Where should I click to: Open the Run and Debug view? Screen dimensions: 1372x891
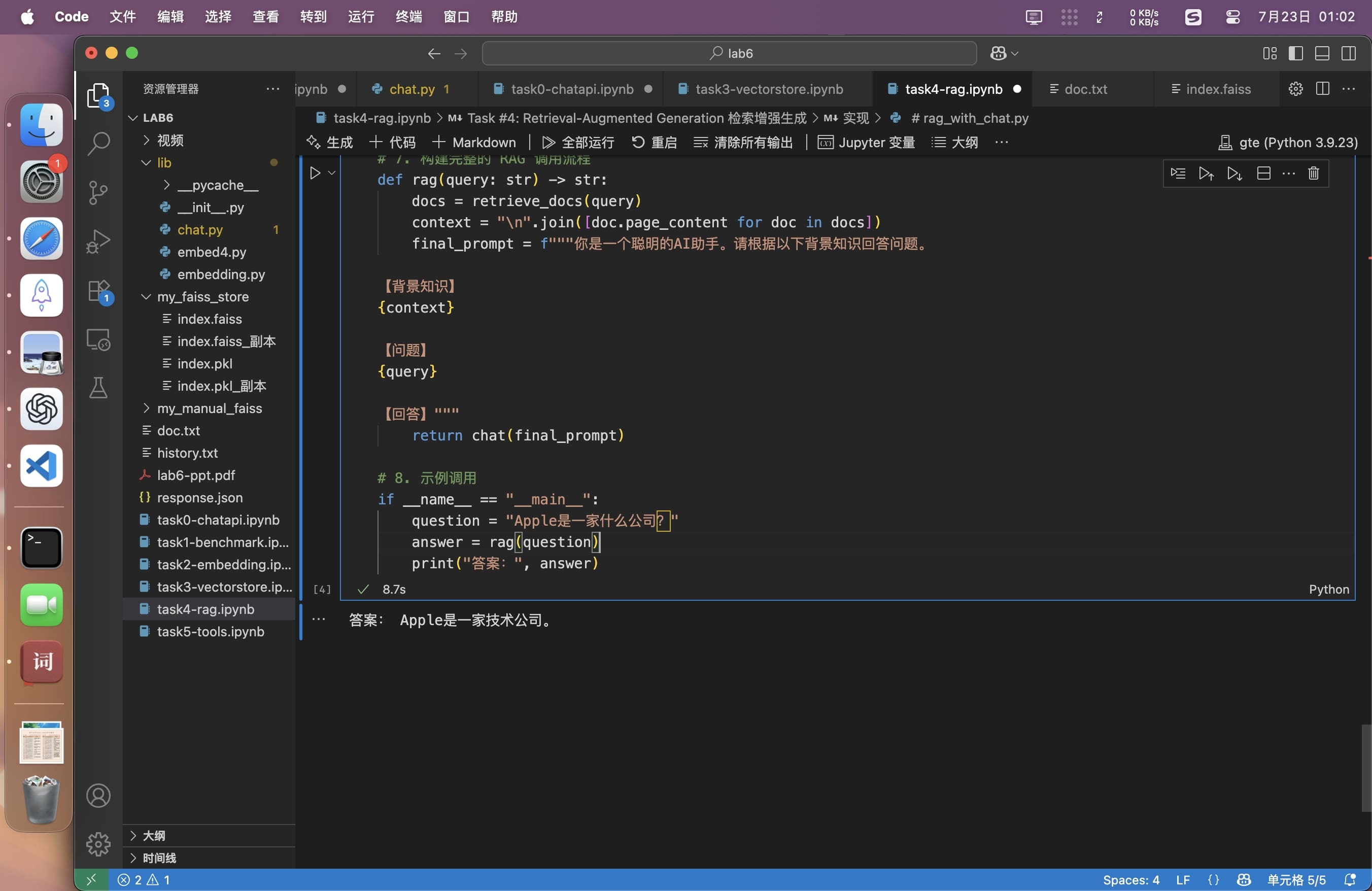pyautogui.click(x=98, y=241)
